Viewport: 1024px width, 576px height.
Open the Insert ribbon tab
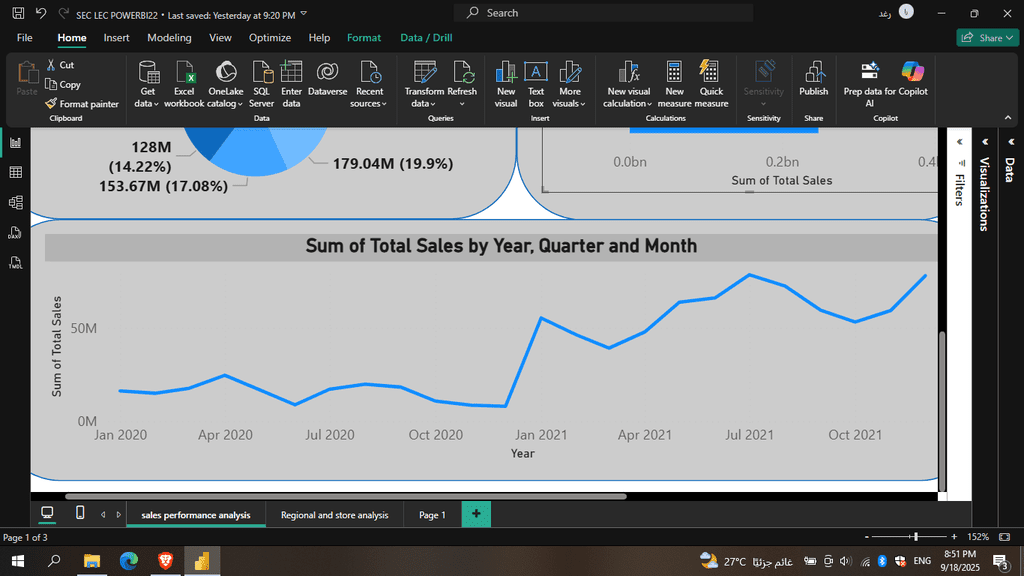[x=116, y=38]
